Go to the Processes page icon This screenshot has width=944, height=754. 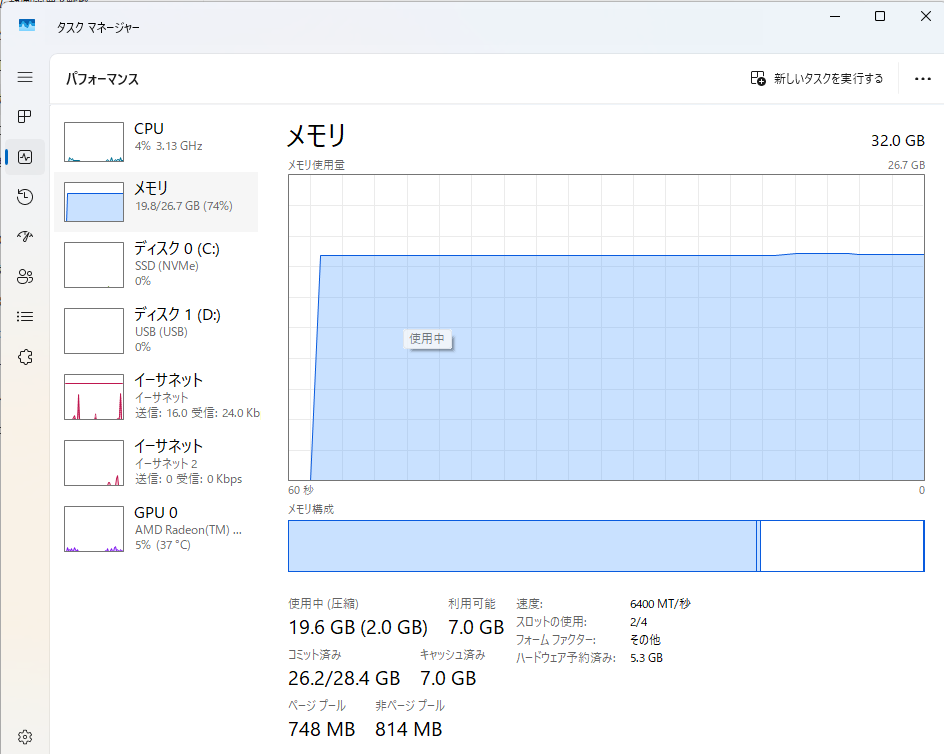tap(25, 117)
